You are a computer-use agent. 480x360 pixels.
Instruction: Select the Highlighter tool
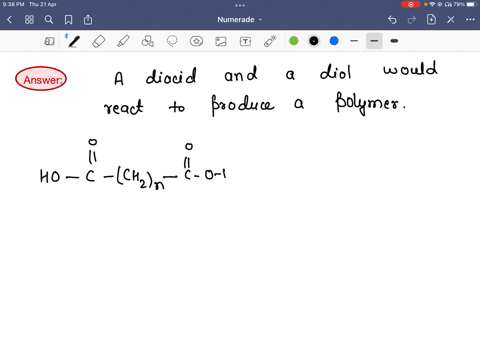tap(123, 41)
